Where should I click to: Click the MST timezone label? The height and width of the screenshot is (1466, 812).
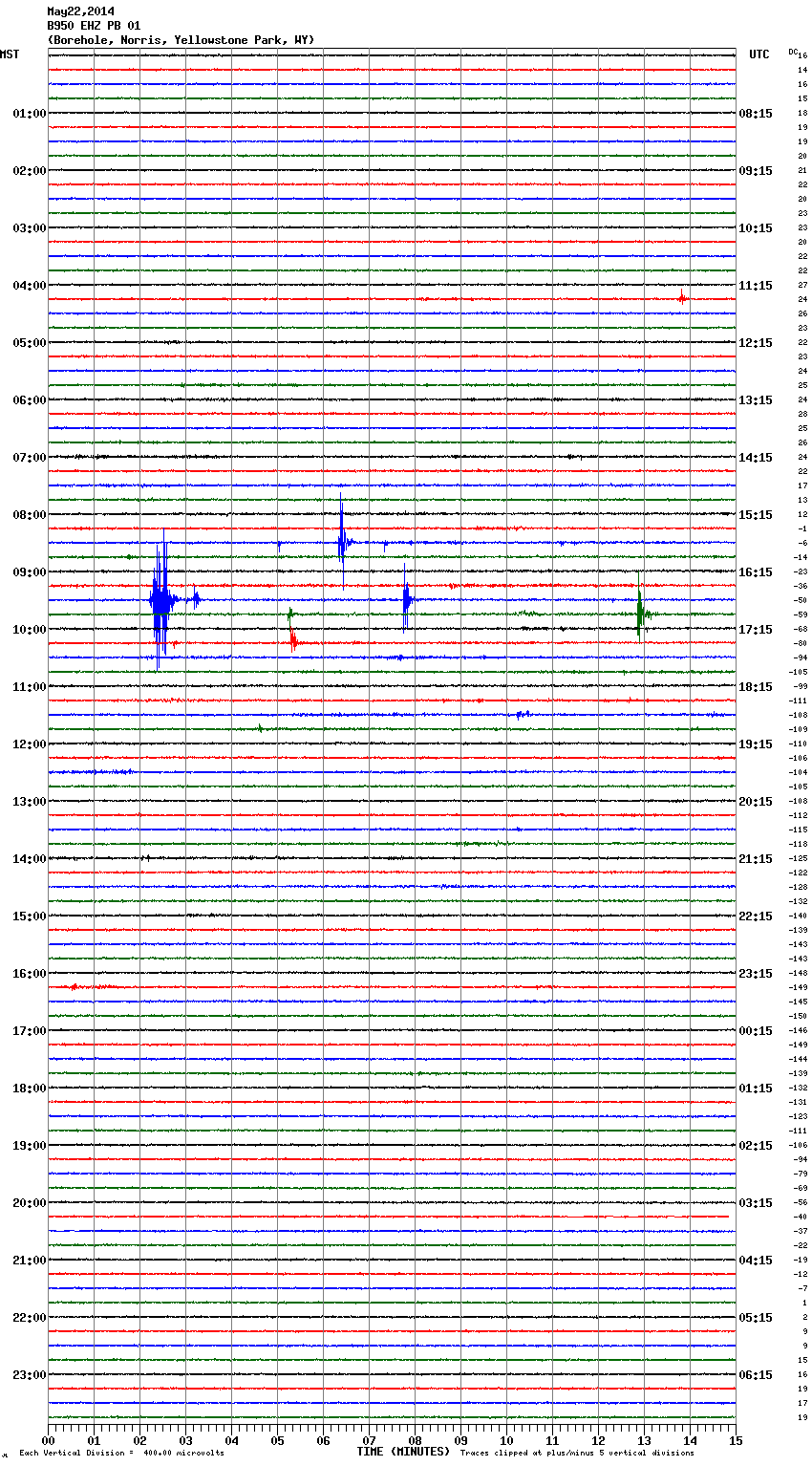coord(10,54)
